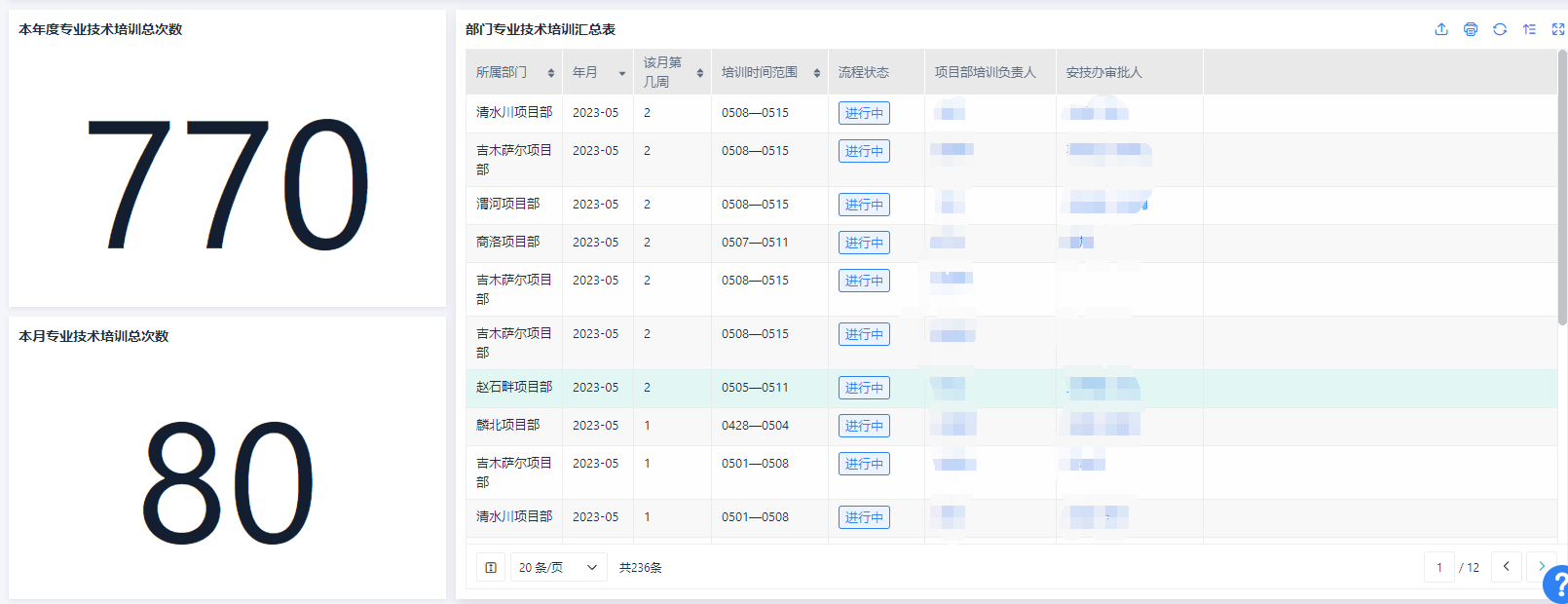Click the row-height list icon in the toolbar
The image size is (1568, 604).
click(1529, 29)
